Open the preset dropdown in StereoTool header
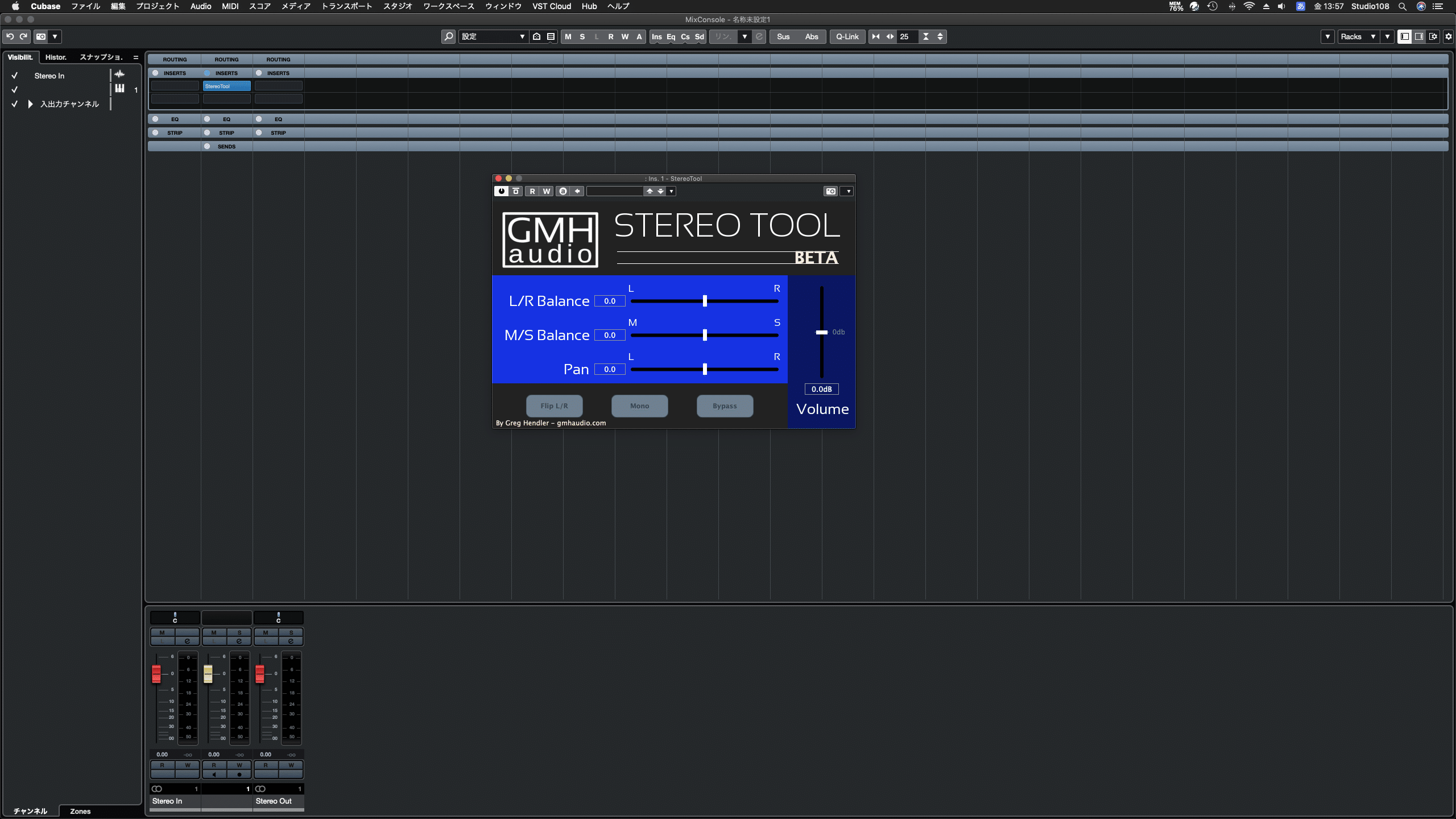Image resolution: width=1456 pixels, height=819 pixels. pos(672,191)
